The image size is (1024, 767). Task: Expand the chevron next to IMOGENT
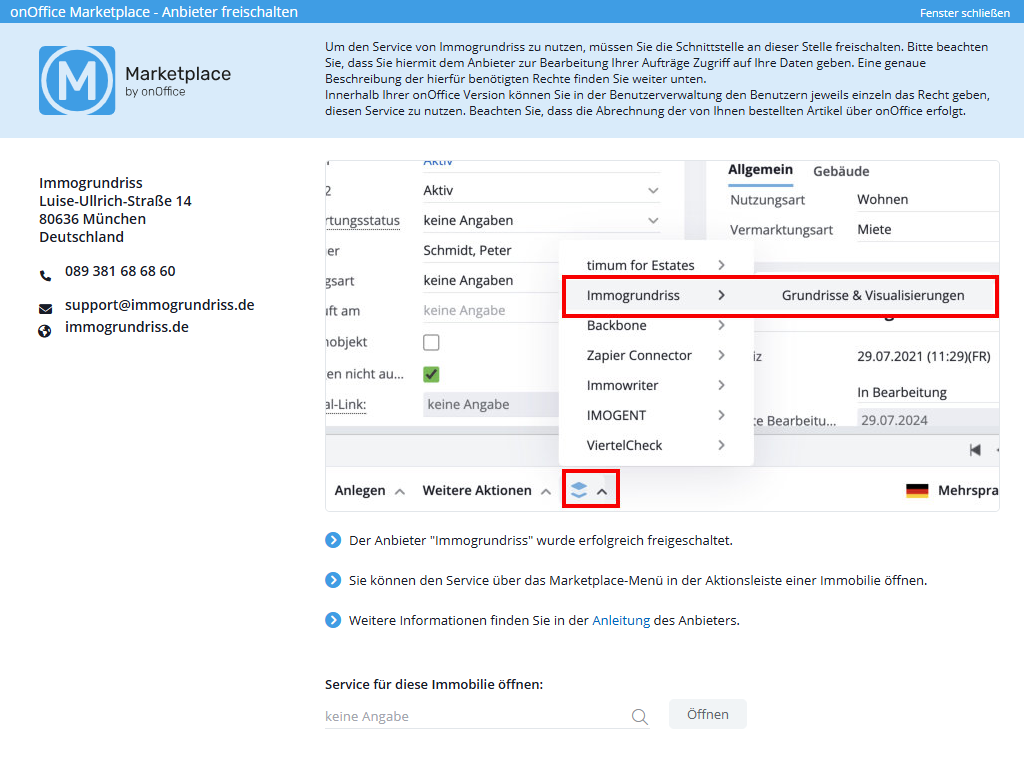point(721,416)
